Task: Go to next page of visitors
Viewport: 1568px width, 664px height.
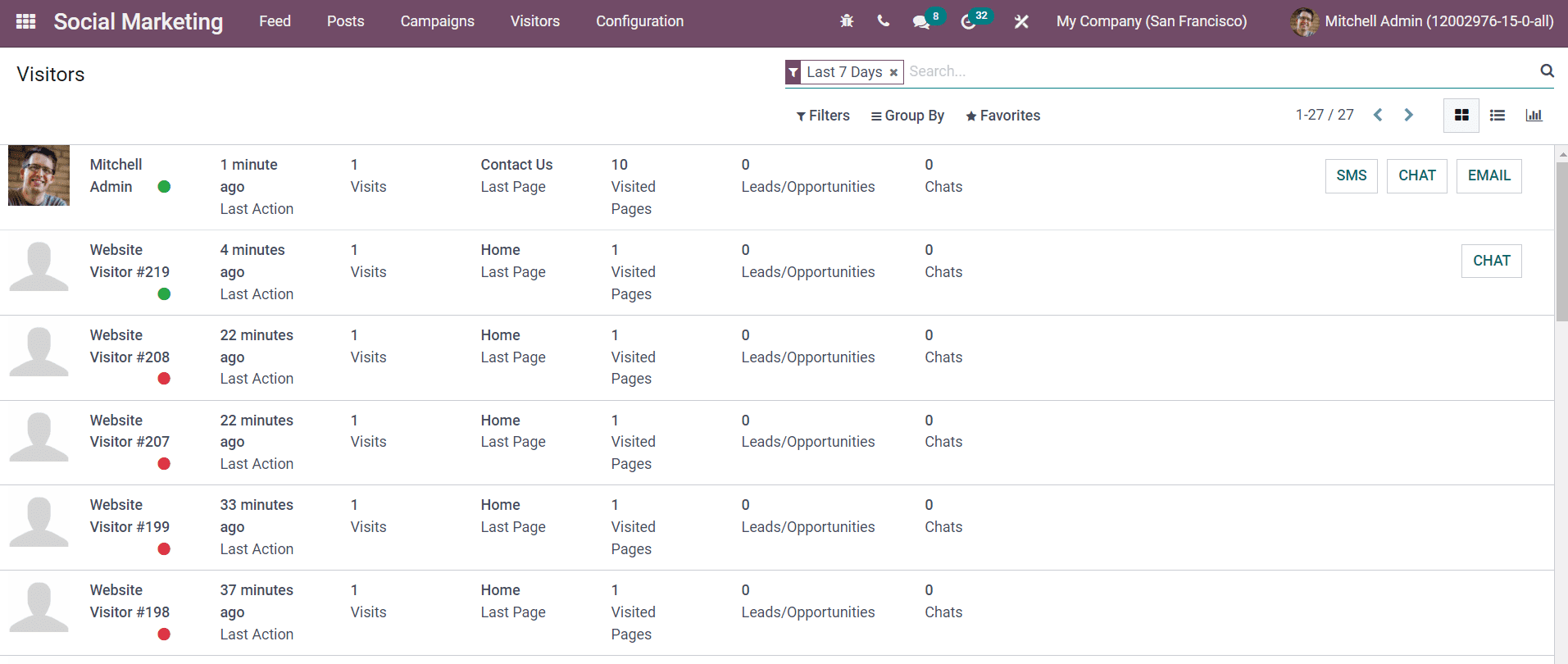Action: (x=1408, y=116)
